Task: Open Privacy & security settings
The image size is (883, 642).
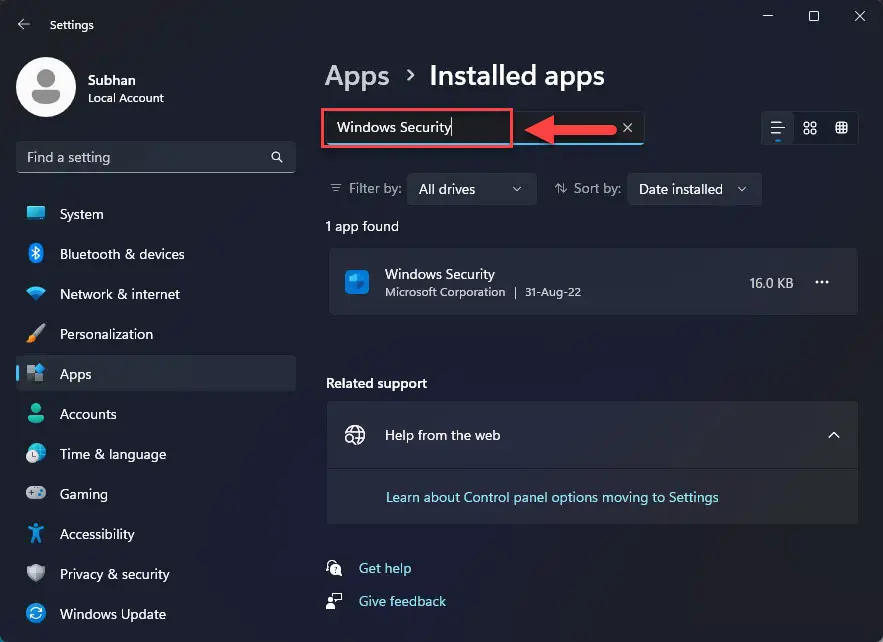Action: pos(156,574)
